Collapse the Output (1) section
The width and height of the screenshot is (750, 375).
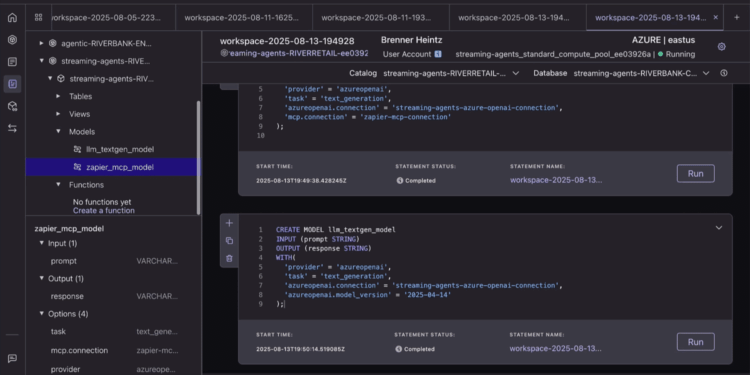click(x=41, y=278)
